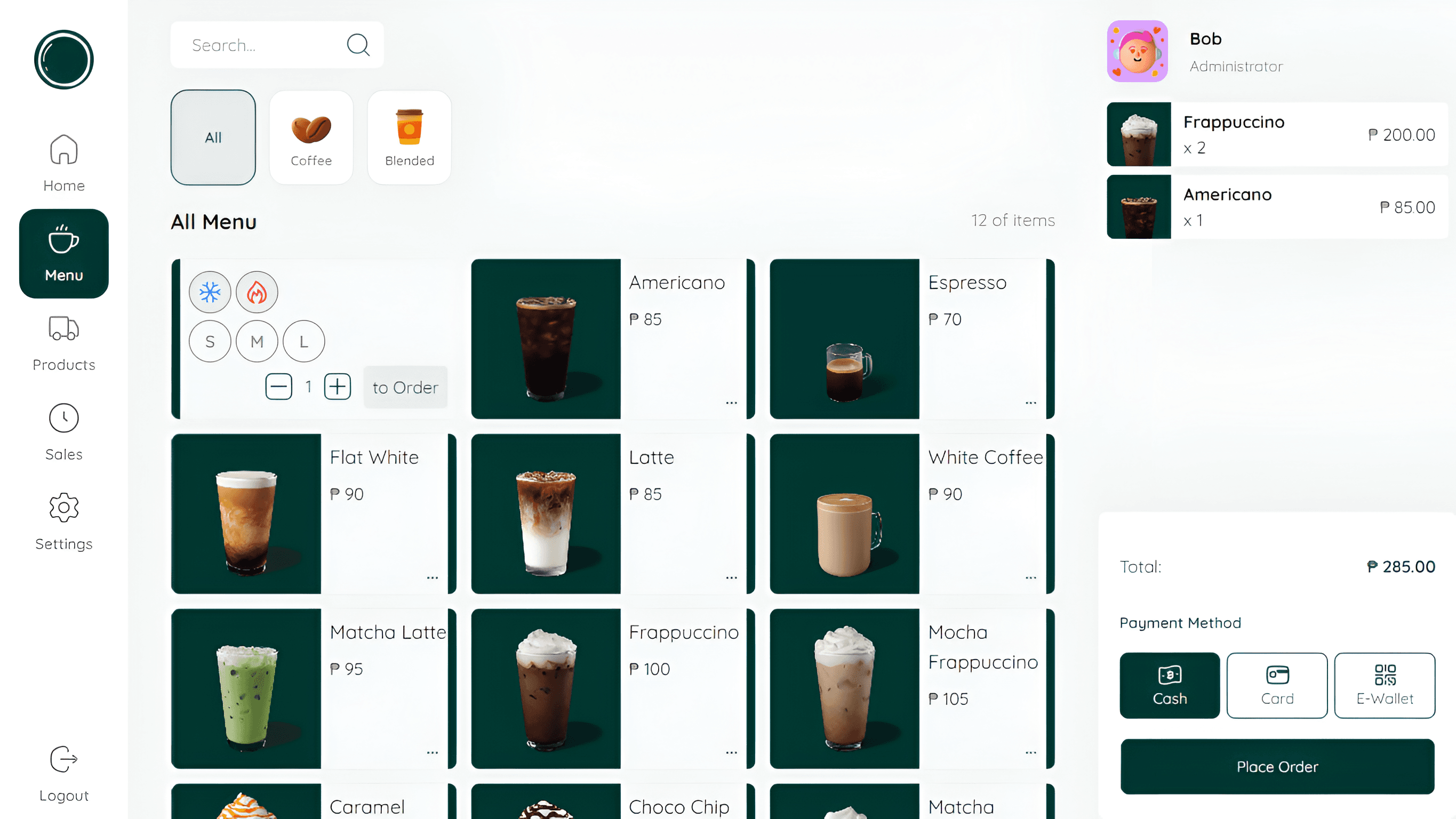The image size is (1456, 819).
Task: Select the iced snowflake temperature option
Action: pos(210,292)
